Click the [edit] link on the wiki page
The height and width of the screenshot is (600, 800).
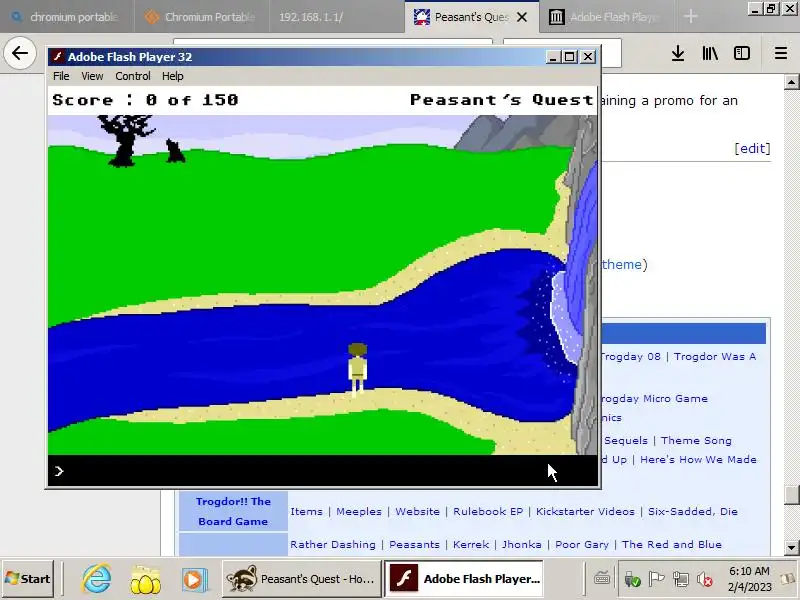[752, 148]
